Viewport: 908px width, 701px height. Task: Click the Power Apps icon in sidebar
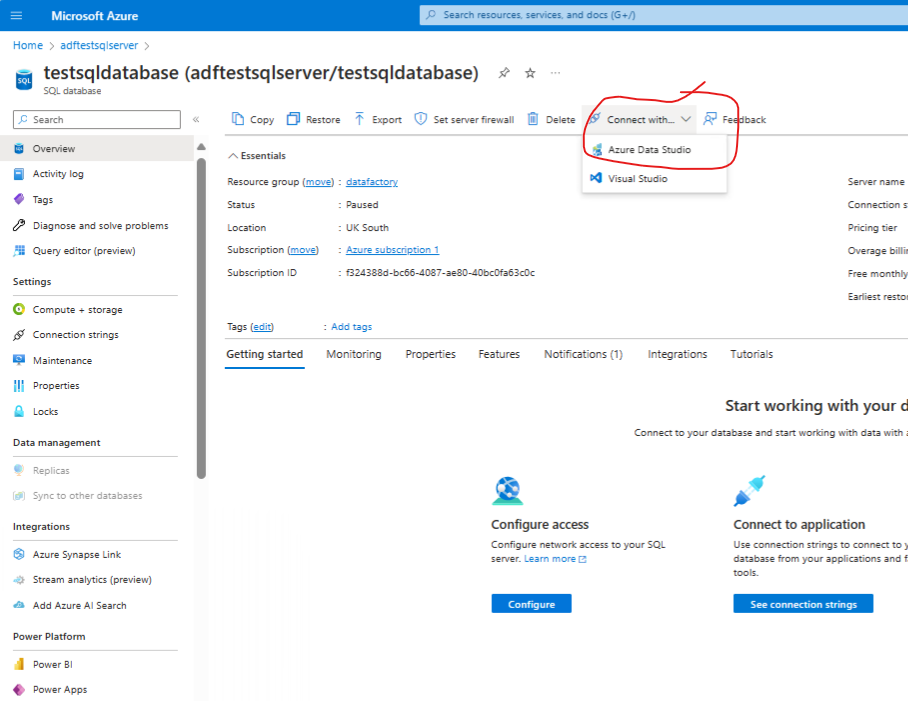pos(19,689)
